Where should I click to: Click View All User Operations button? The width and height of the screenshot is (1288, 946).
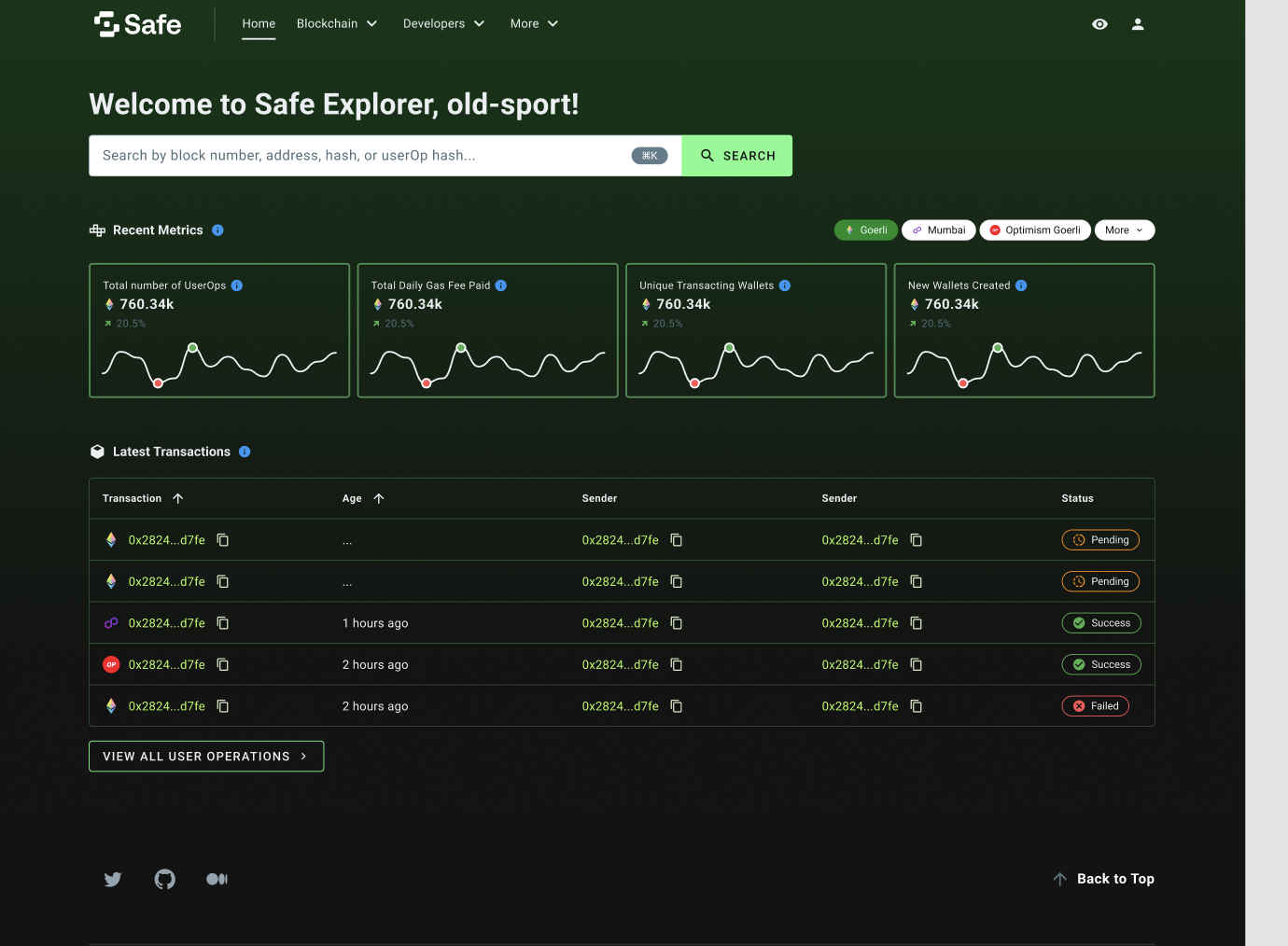point(206,757)
